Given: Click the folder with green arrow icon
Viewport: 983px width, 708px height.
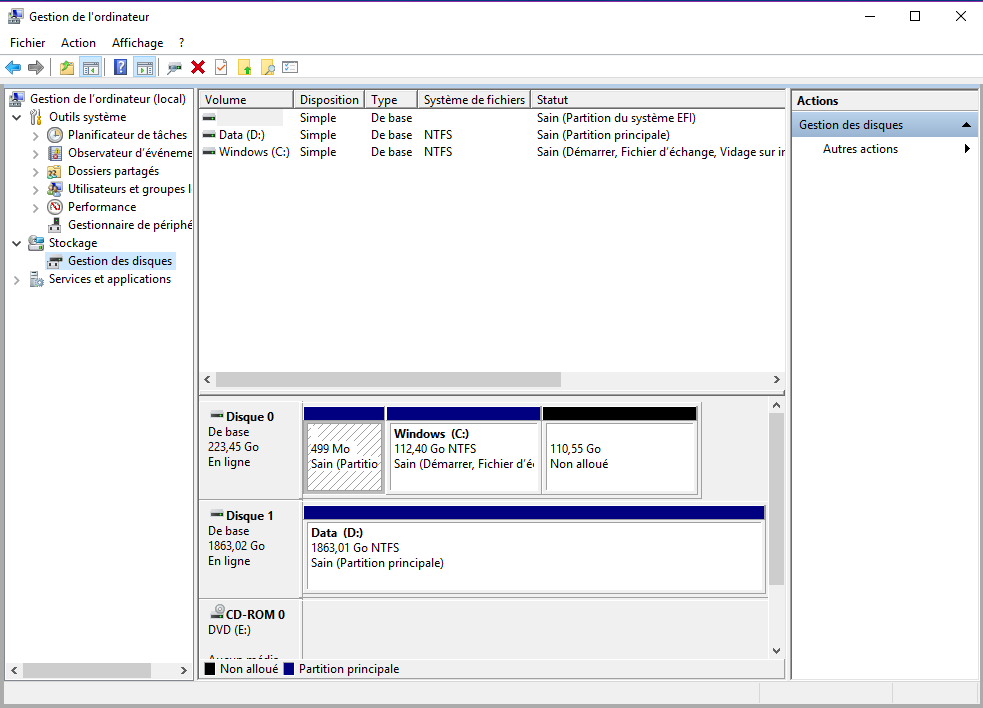Looking at the screenshot, I should [244, 67].
